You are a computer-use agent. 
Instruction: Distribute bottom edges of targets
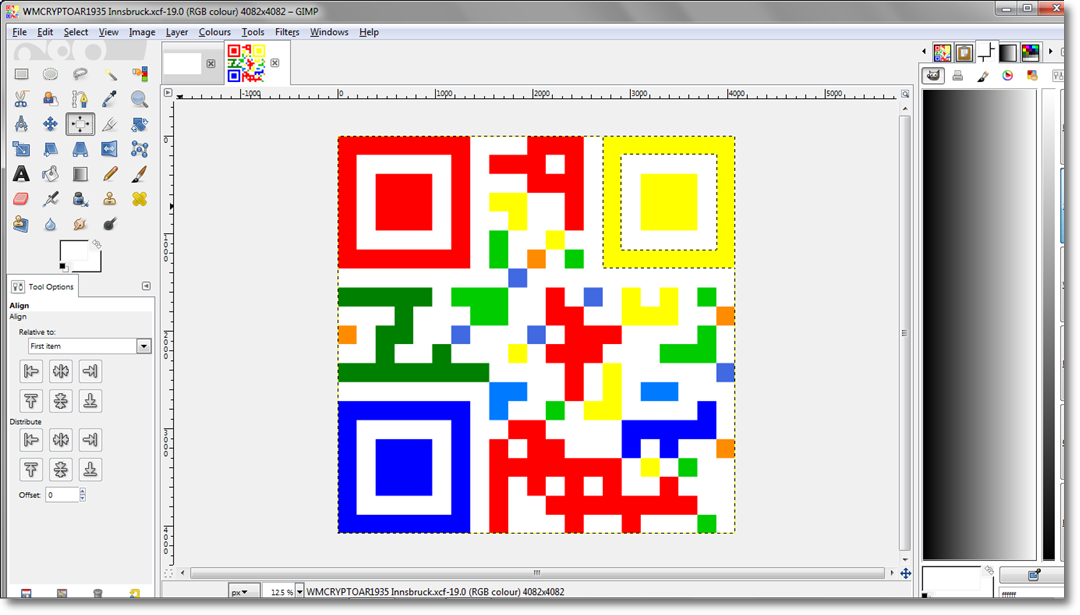coord(90,470)
